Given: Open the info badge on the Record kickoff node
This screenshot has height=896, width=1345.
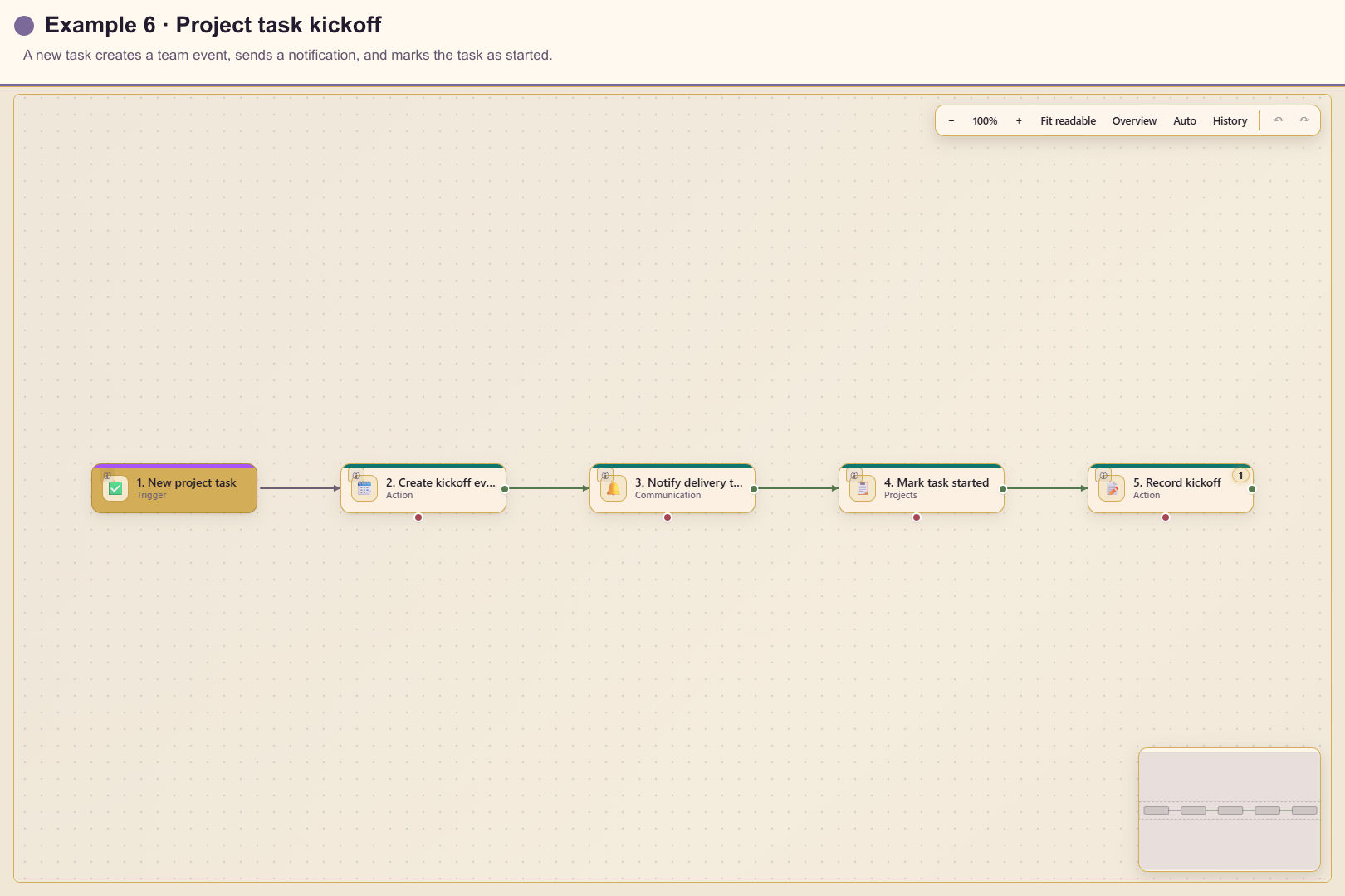Looking at the screenshot, I should pyautogui.click(x=1103, y=476).
